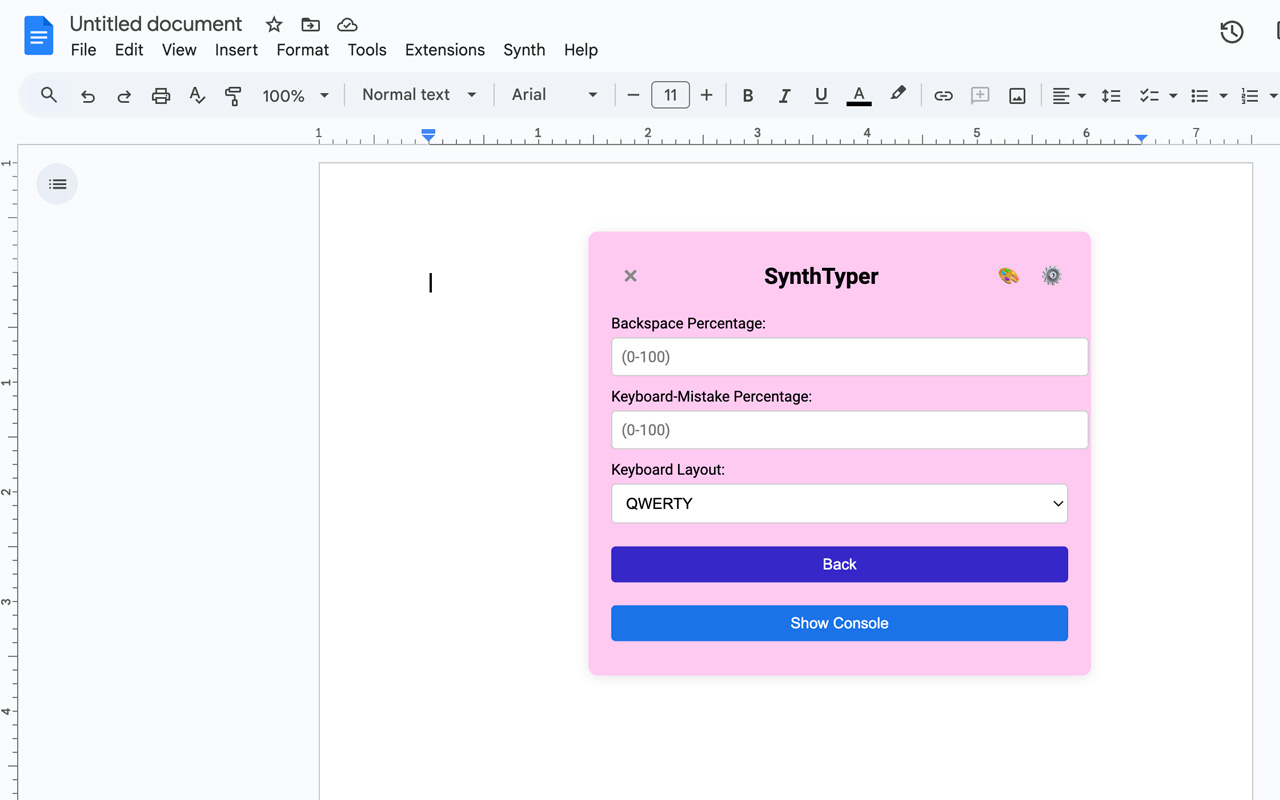
Task: Insert an image using the toolbar icon
Action: (x=1017, y=95)
